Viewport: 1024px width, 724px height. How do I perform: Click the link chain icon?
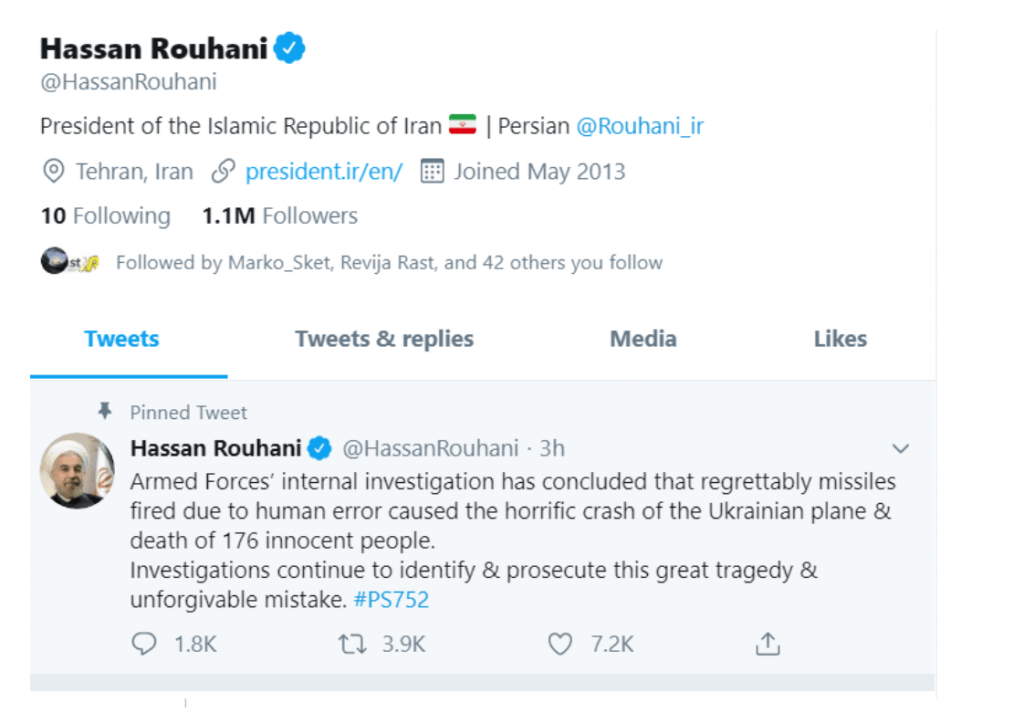(x=223, y=171)
